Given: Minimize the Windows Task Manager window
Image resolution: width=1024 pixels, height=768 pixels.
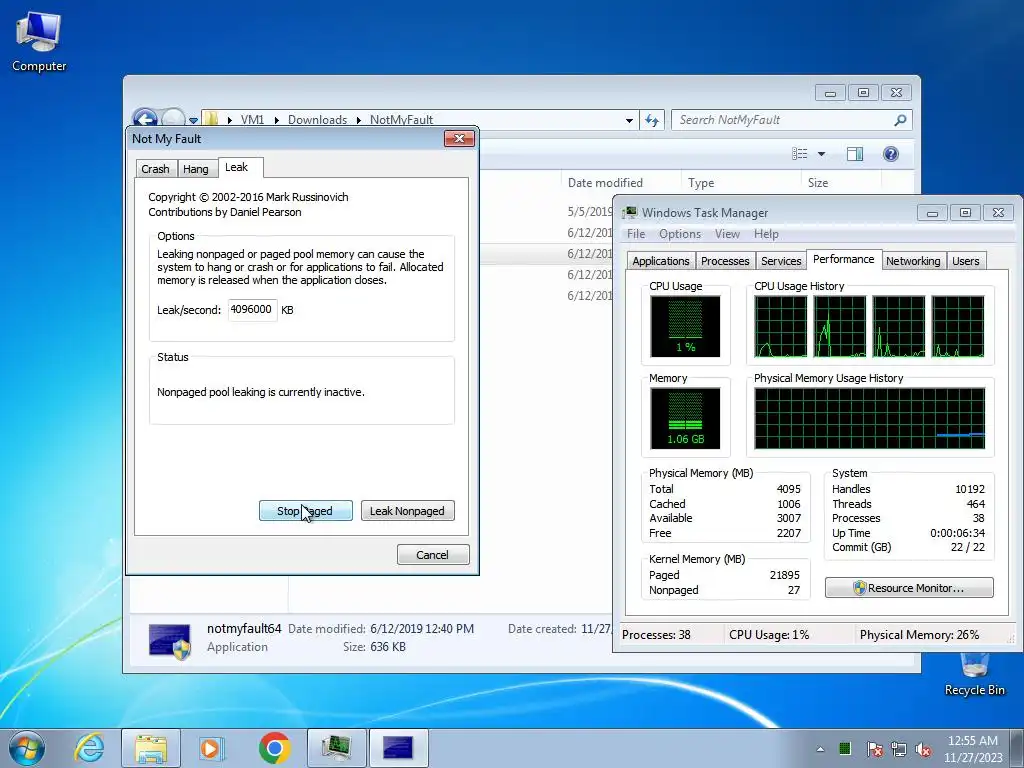Looking at the screenshot, I should pyautogui.click(x=933, y=212).
